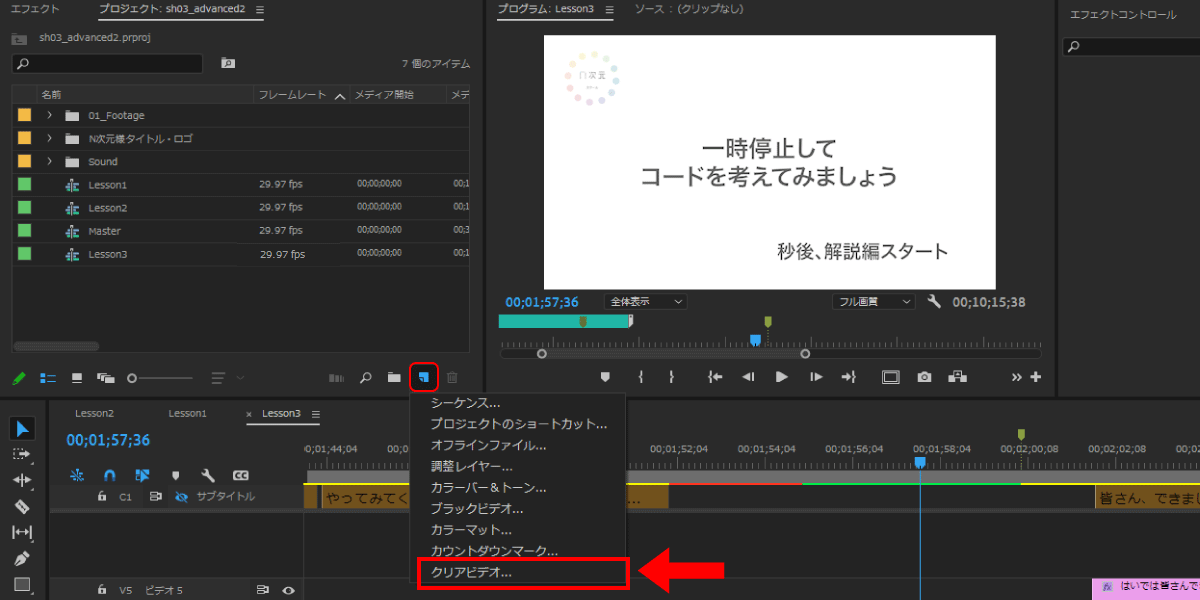Click the Automate to Sequence icon

coord(336,378)
